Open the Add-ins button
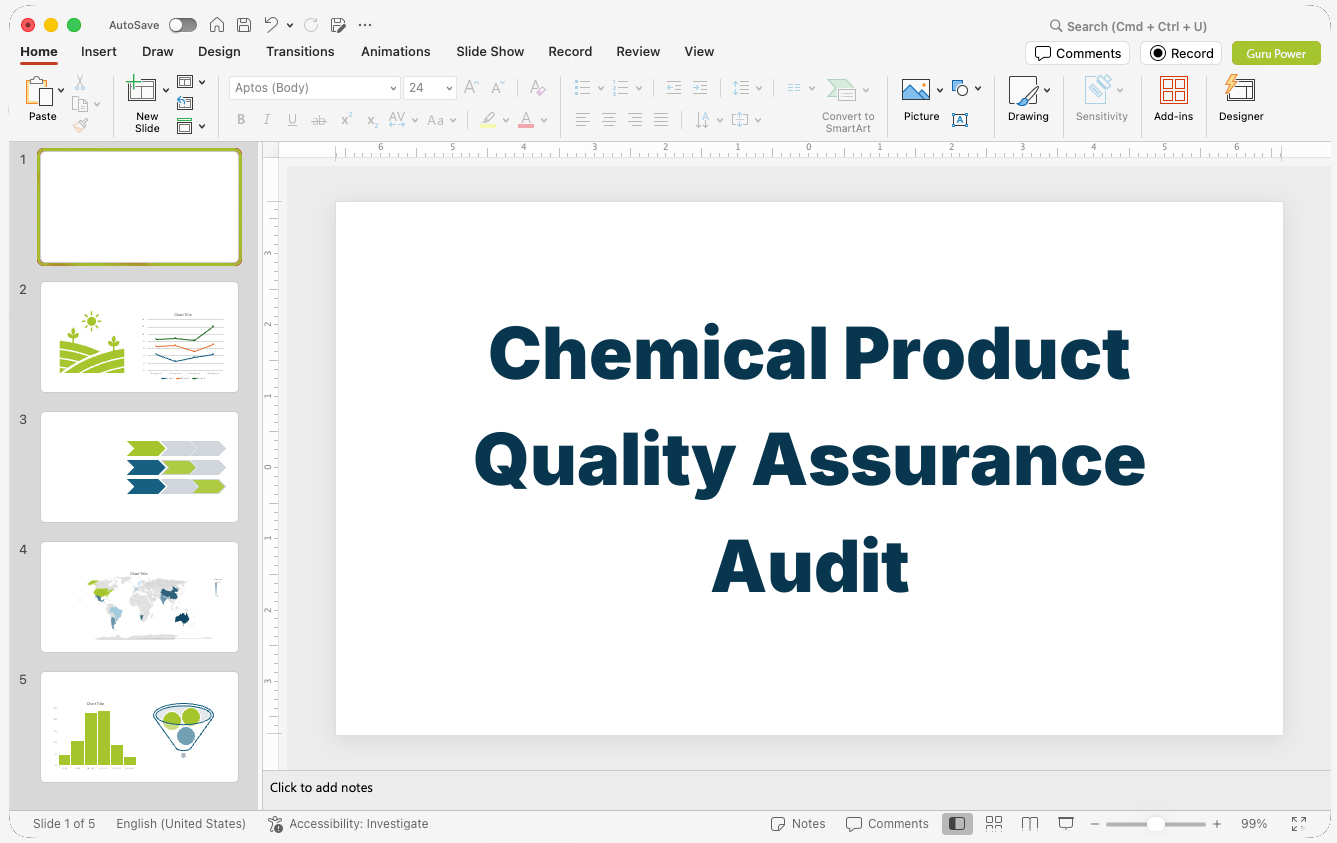 1174,99
